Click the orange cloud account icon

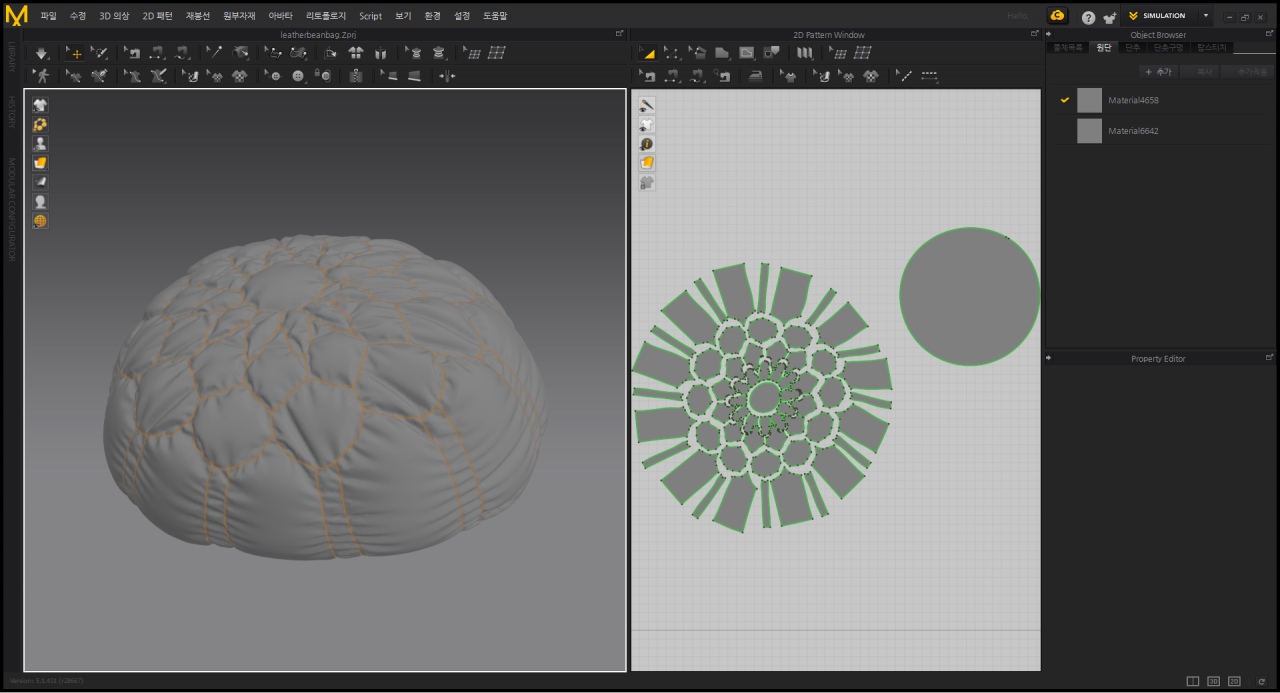[x=1057, y=16]
